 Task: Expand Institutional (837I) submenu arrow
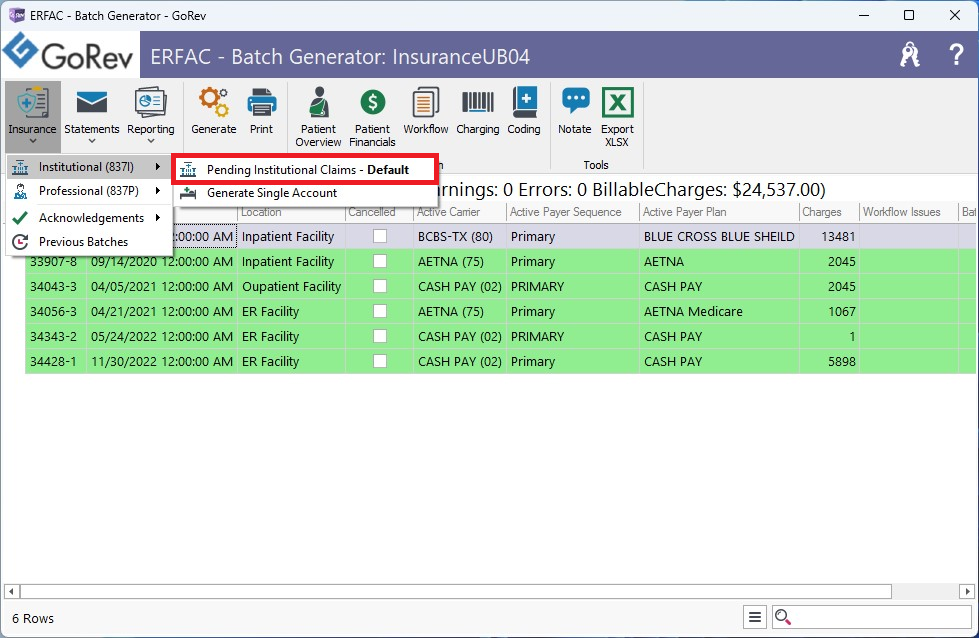click(x=158, y=167)
